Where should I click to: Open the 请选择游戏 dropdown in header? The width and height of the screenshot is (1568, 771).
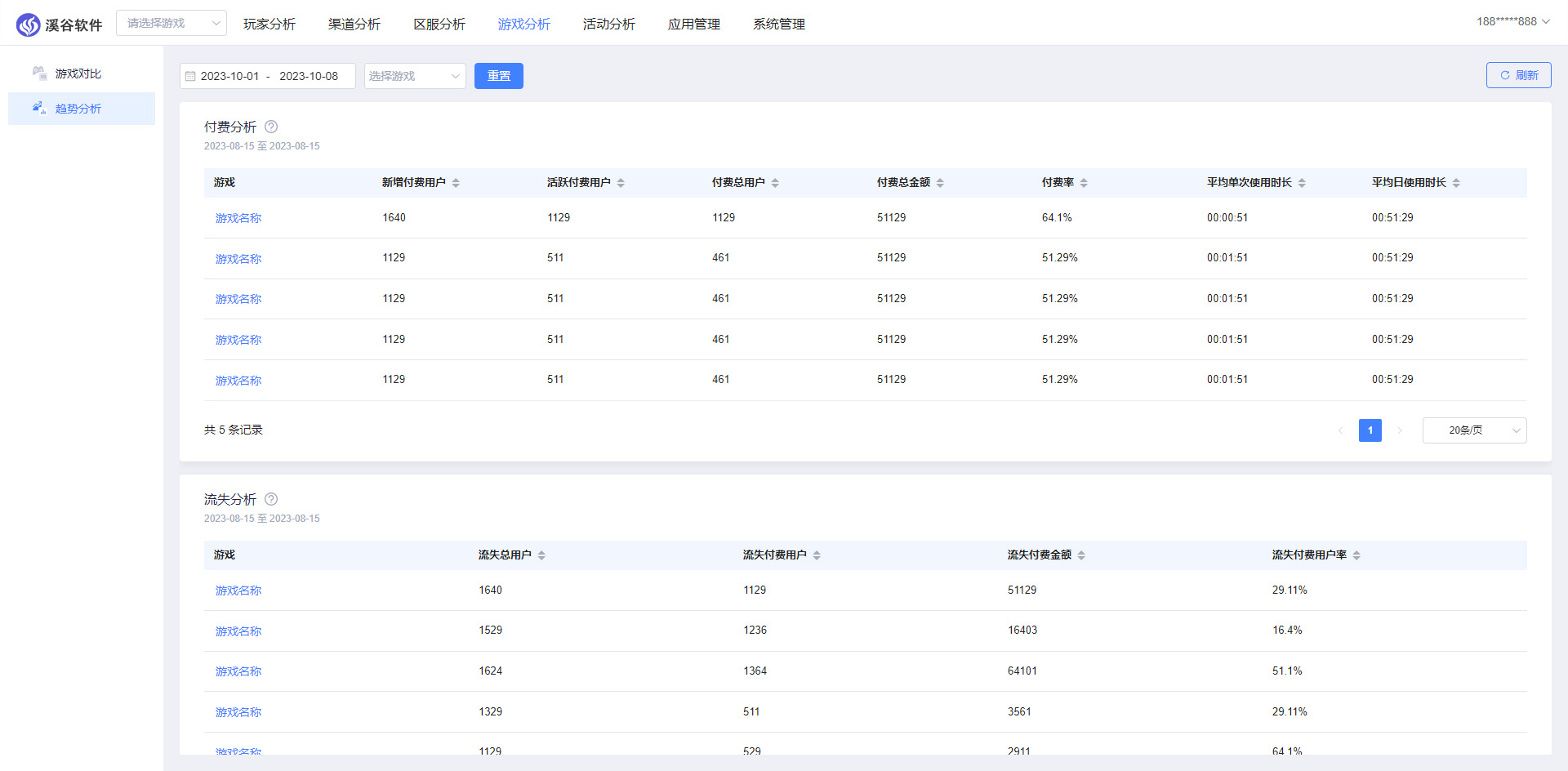pos(171,23)
